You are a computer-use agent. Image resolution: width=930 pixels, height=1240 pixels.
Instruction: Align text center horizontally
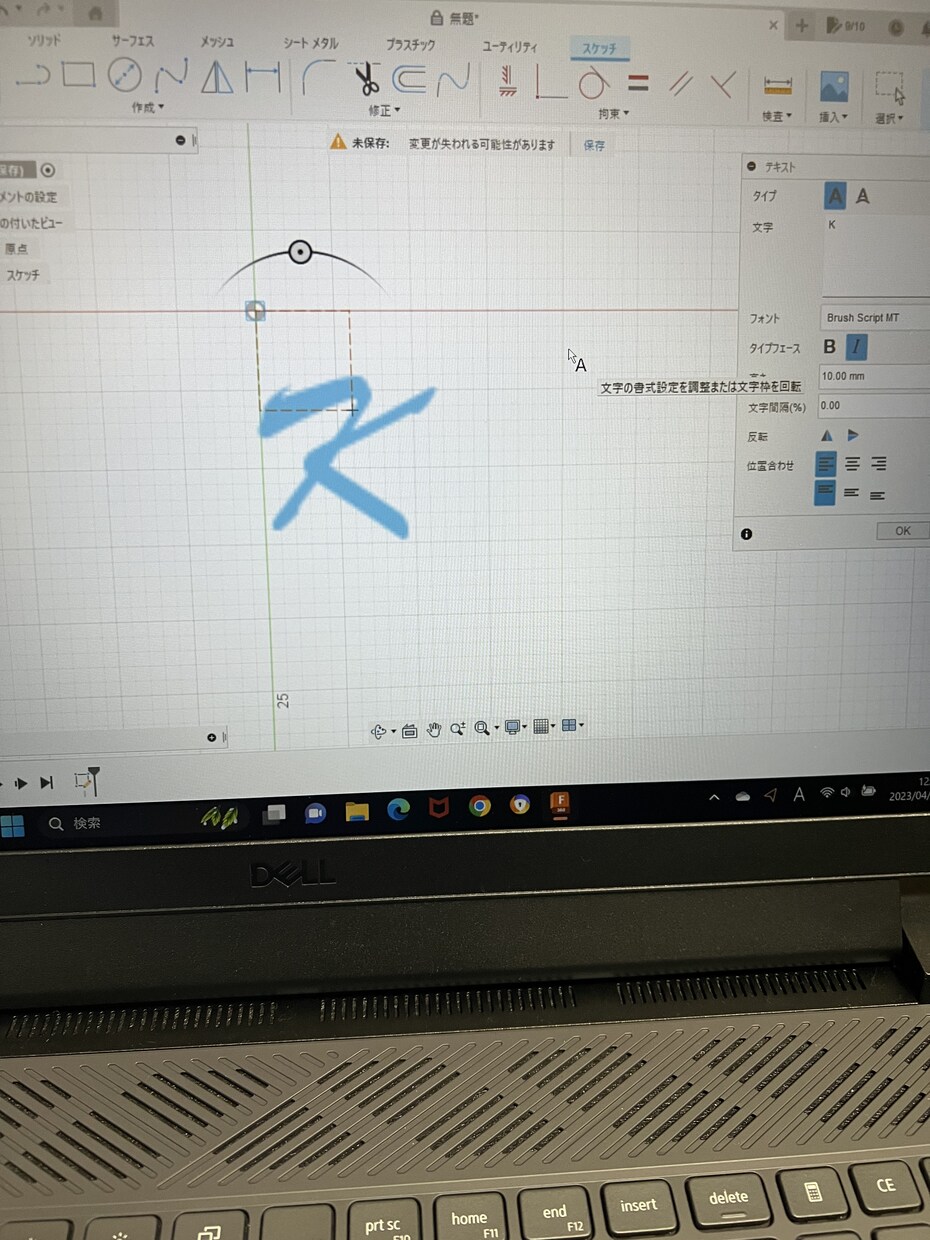pyautogui.click(x=853, y=463)
